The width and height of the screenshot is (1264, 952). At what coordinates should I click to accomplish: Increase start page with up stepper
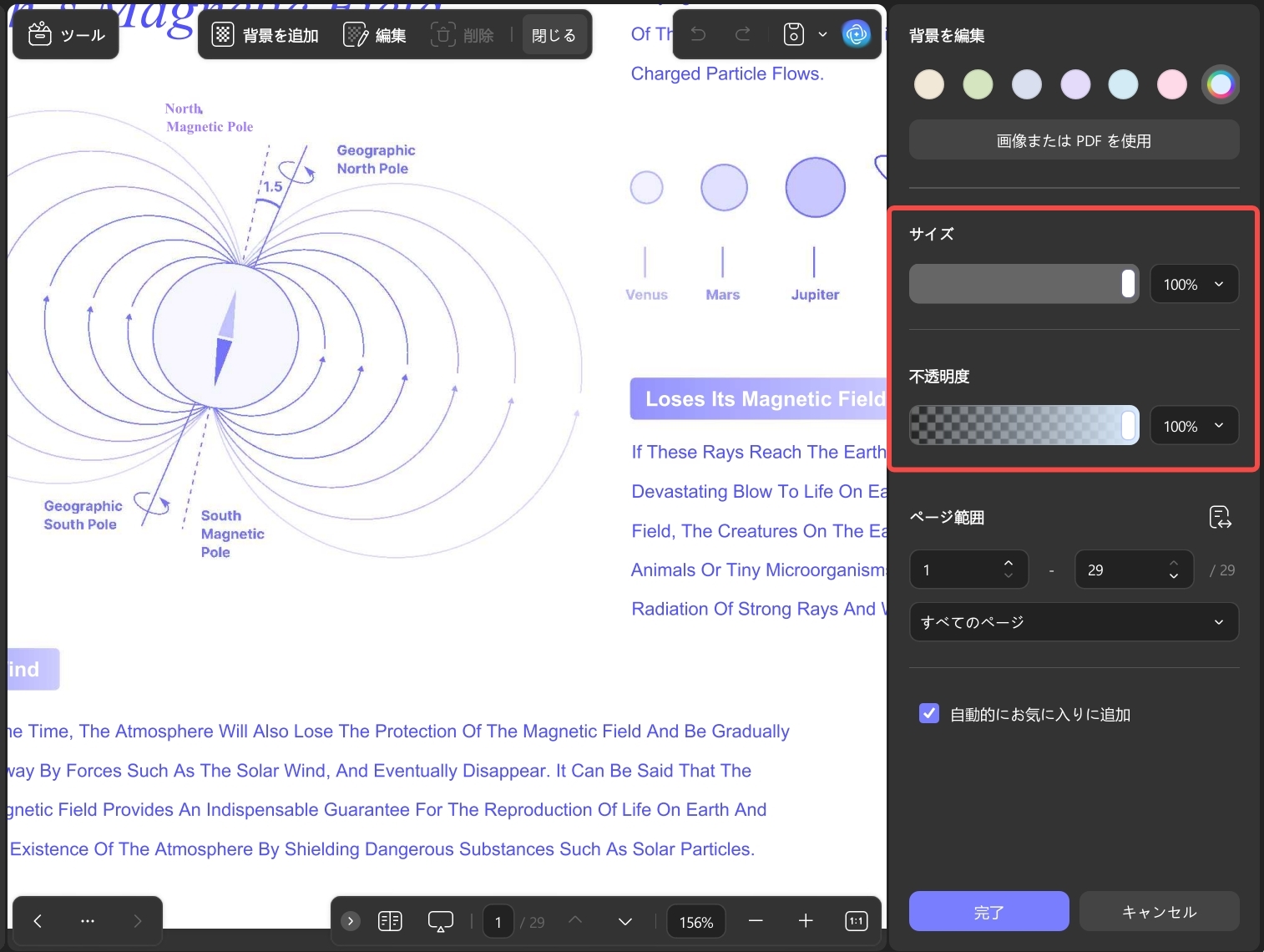click(x=1009, y=563)
